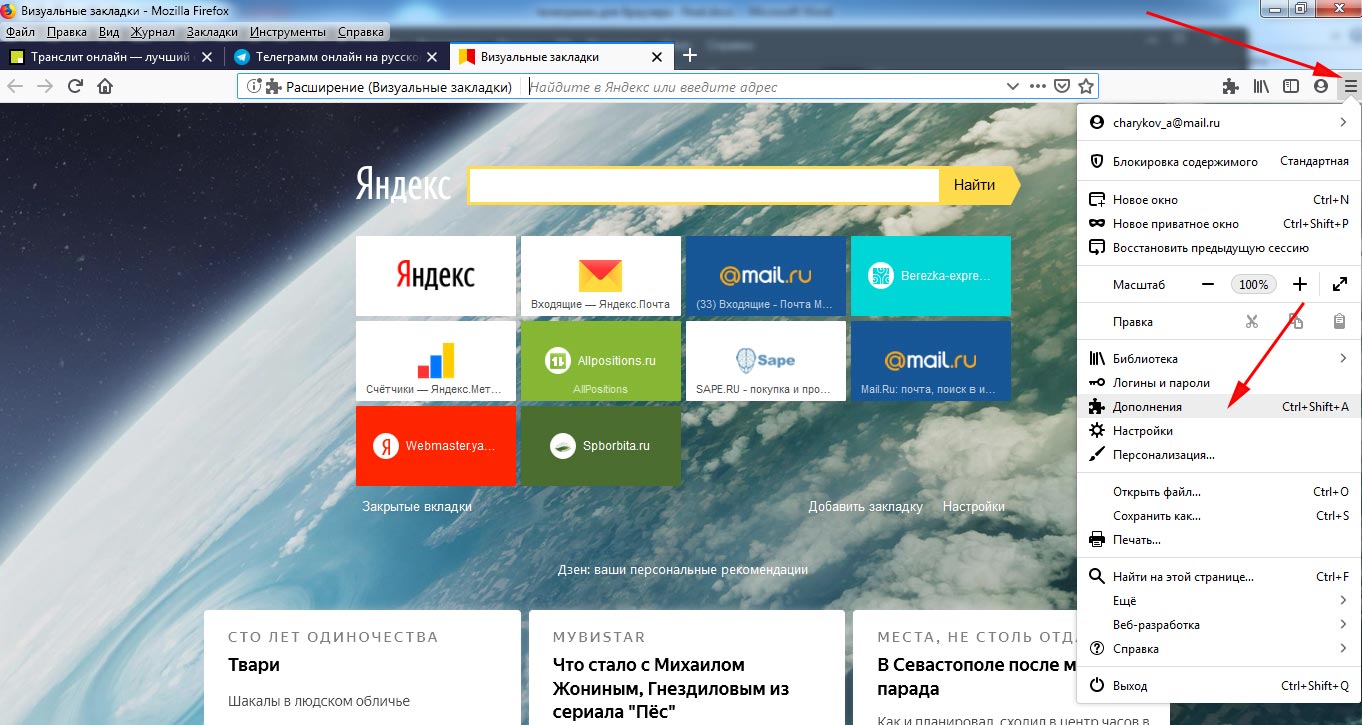Open a new tab with plus button

pos(689,56)
